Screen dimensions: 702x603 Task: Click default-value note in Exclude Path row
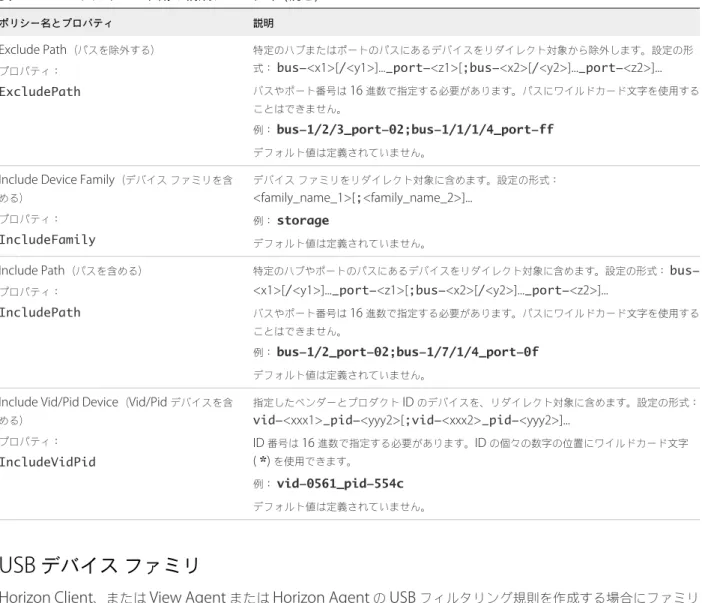(339, 153)
